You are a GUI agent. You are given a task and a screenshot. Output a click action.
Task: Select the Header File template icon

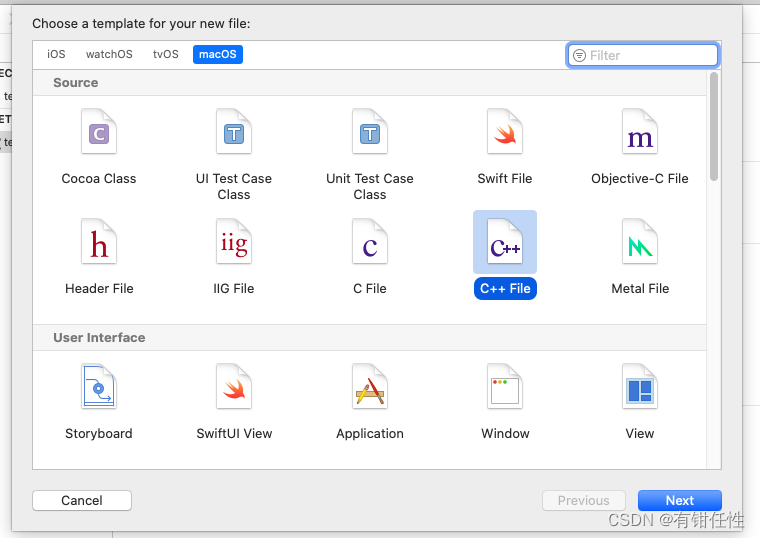point(99,241)
